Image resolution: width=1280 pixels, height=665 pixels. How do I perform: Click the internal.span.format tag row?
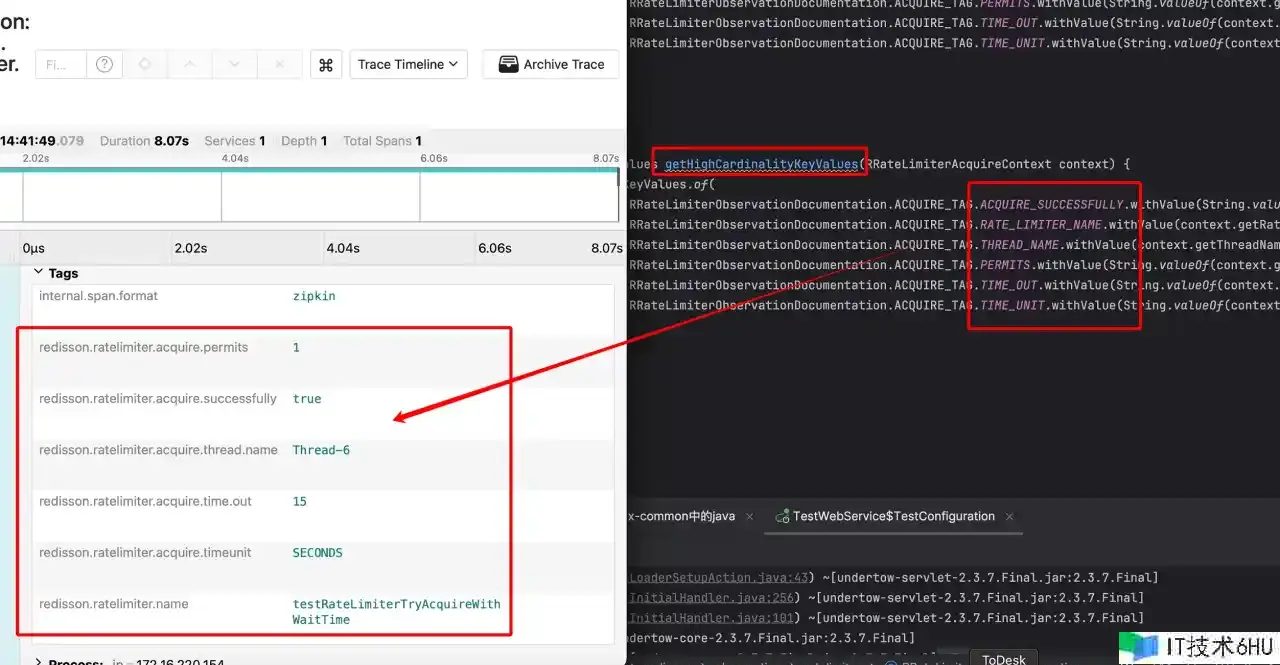coord(323,296)
